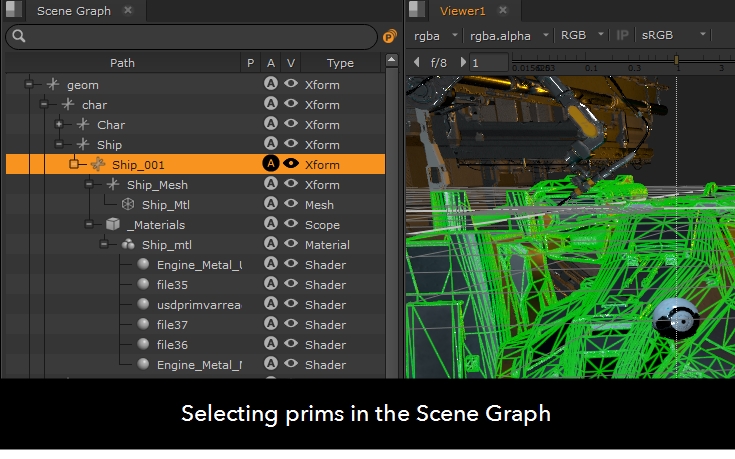Click the IP button in viewer toolbar
This screenshot has width=735, height=459.
(622, 35)
